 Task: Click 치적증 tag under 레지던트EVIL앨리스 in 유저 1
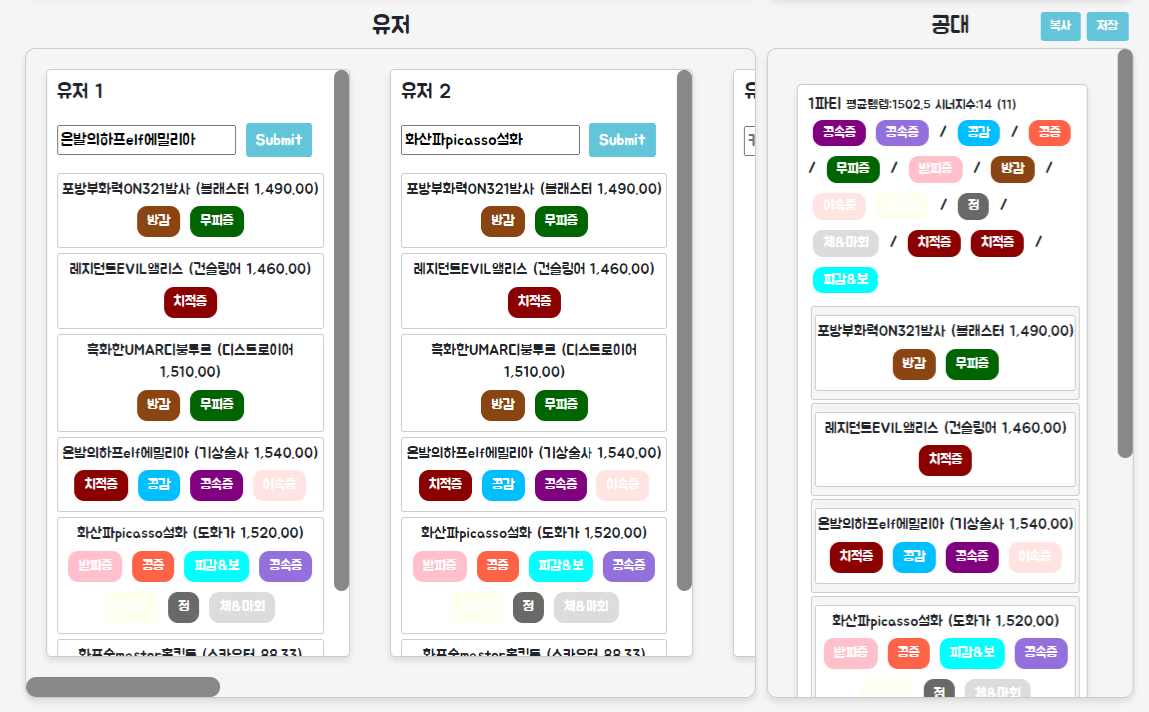point(190,302)
